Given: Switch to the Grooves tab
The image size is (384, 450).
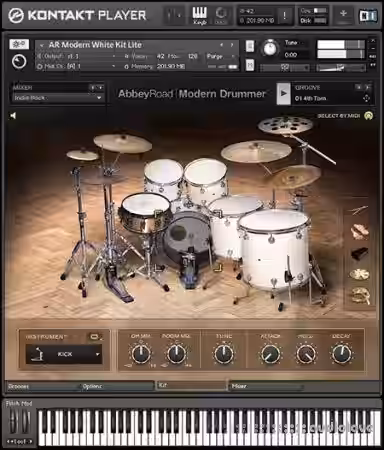Looking at the screenshot, I should 43,386.
